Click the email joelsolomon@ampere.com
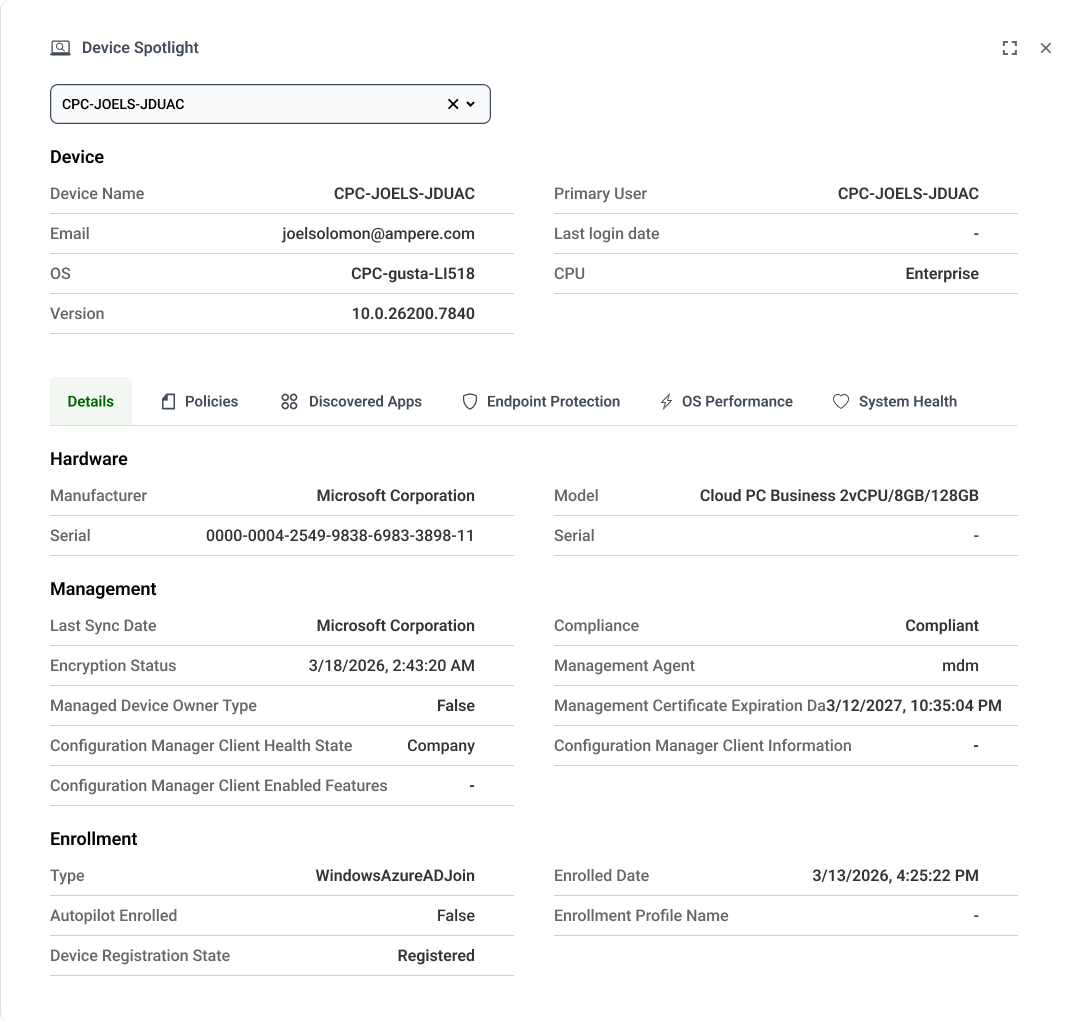The image size is (1068, 1022). 378,233
